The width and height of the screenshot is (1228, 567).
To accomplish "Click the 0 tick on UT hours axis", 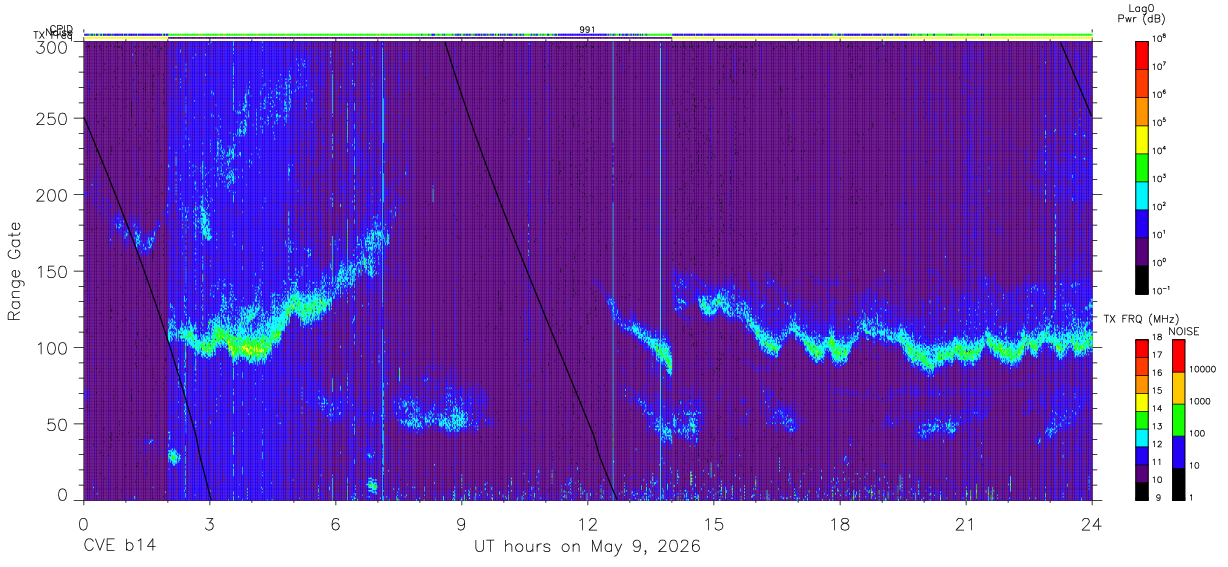I will tap(83, 523).
